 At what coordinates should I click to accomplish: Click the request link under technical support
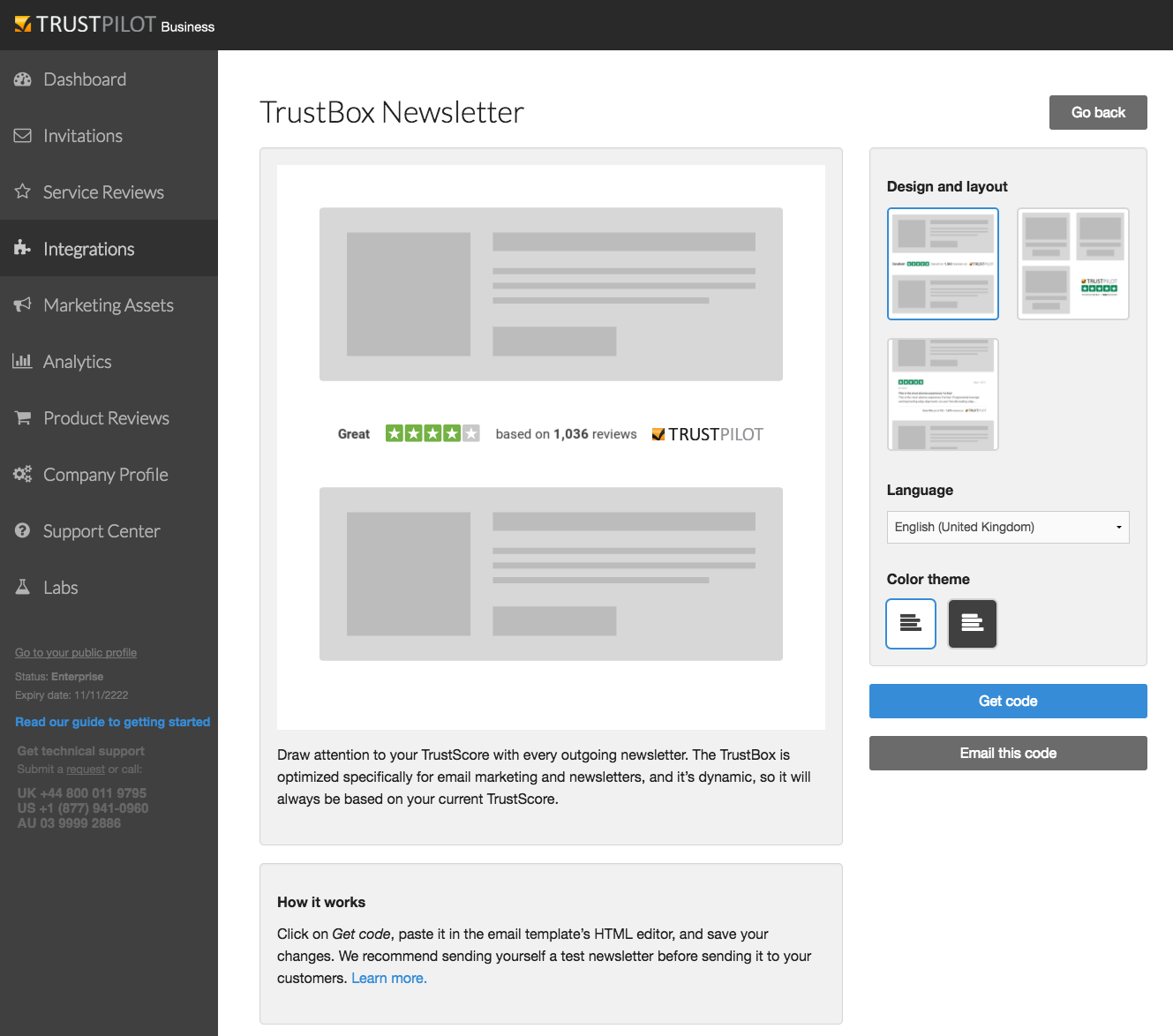coord(86,769)
